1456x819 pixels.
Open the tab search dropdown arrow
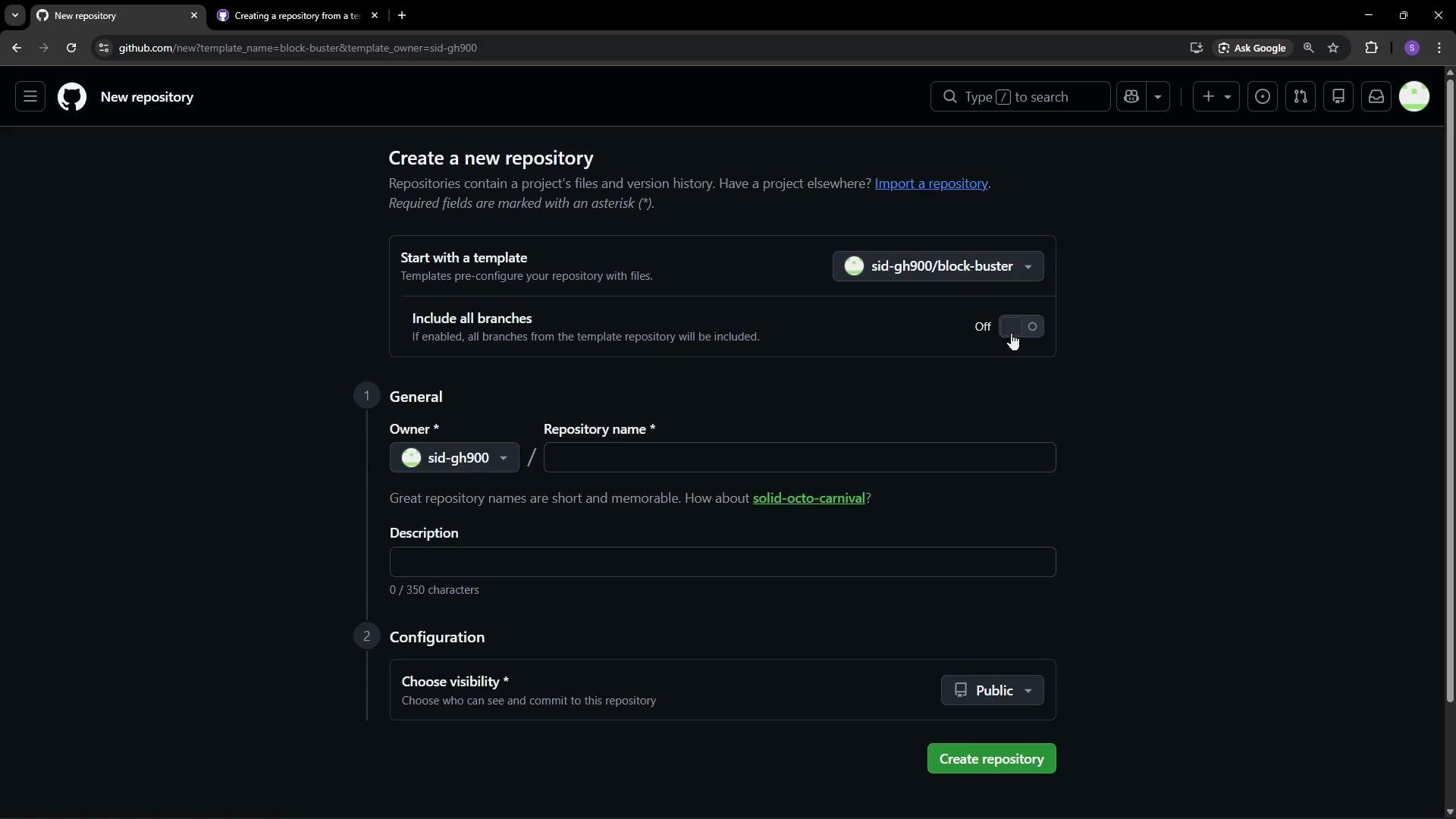coord(14,15)
